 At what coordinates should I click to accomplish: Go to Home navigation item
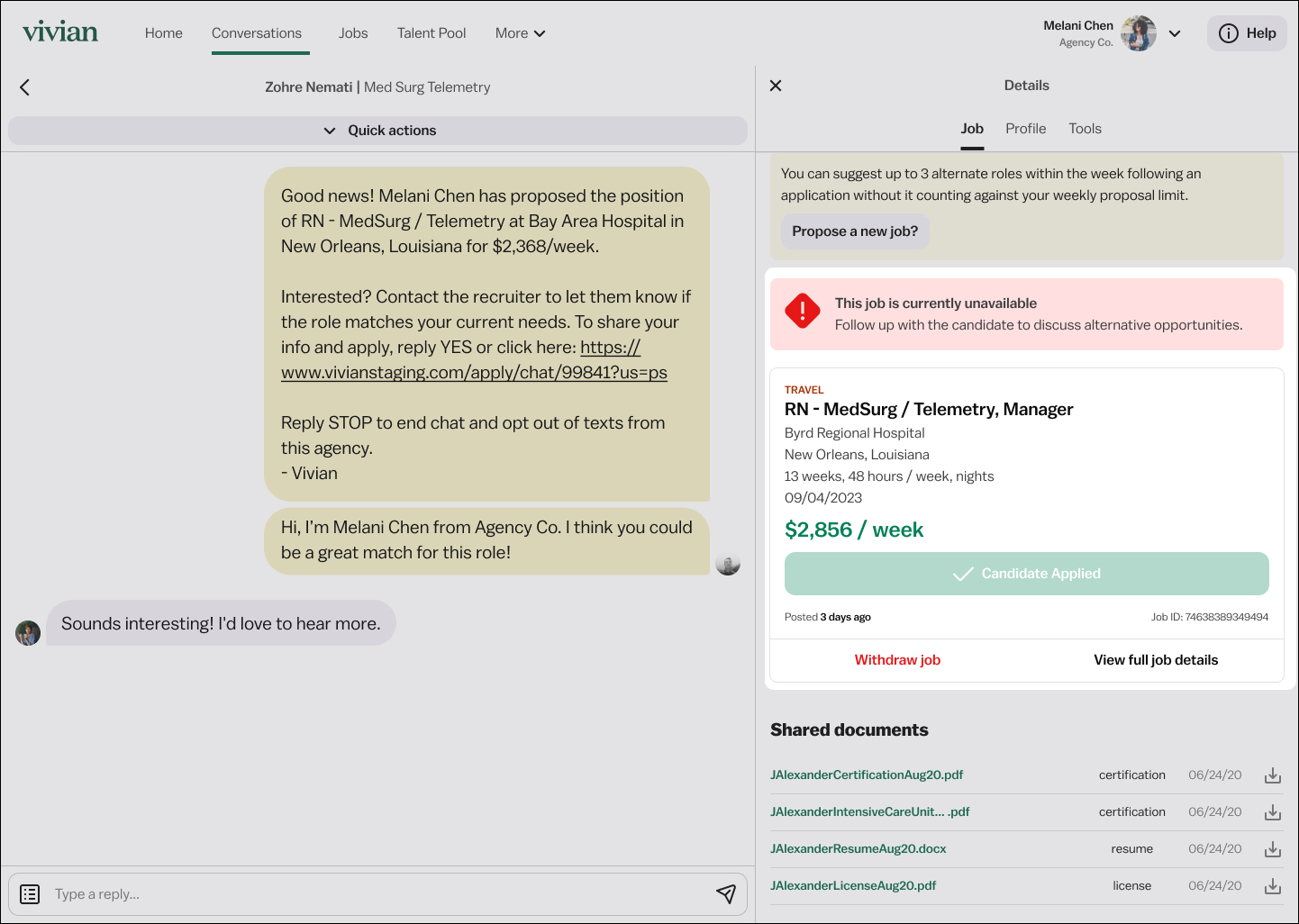(164, 33)
